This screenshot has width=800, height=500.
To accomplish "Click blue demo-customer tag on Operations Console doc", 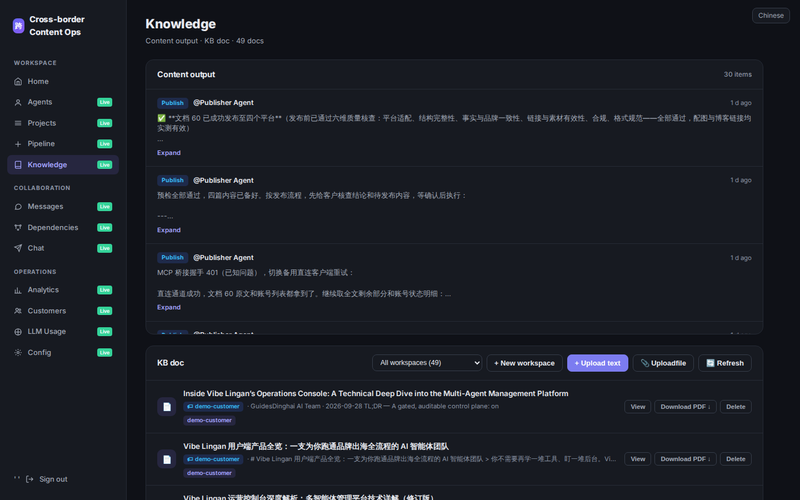I will tap(213, 407).
